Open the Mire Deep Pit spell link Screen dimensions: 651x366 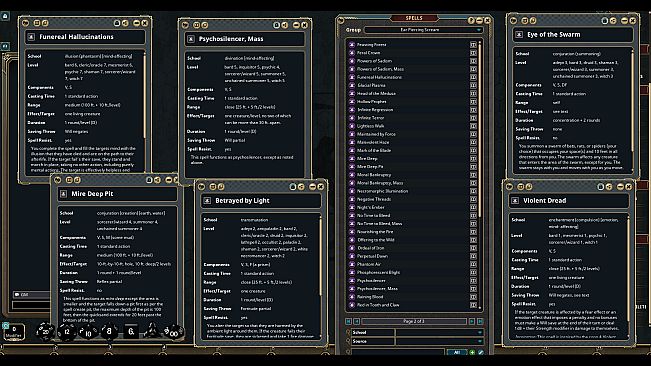[x=352, y=167]
